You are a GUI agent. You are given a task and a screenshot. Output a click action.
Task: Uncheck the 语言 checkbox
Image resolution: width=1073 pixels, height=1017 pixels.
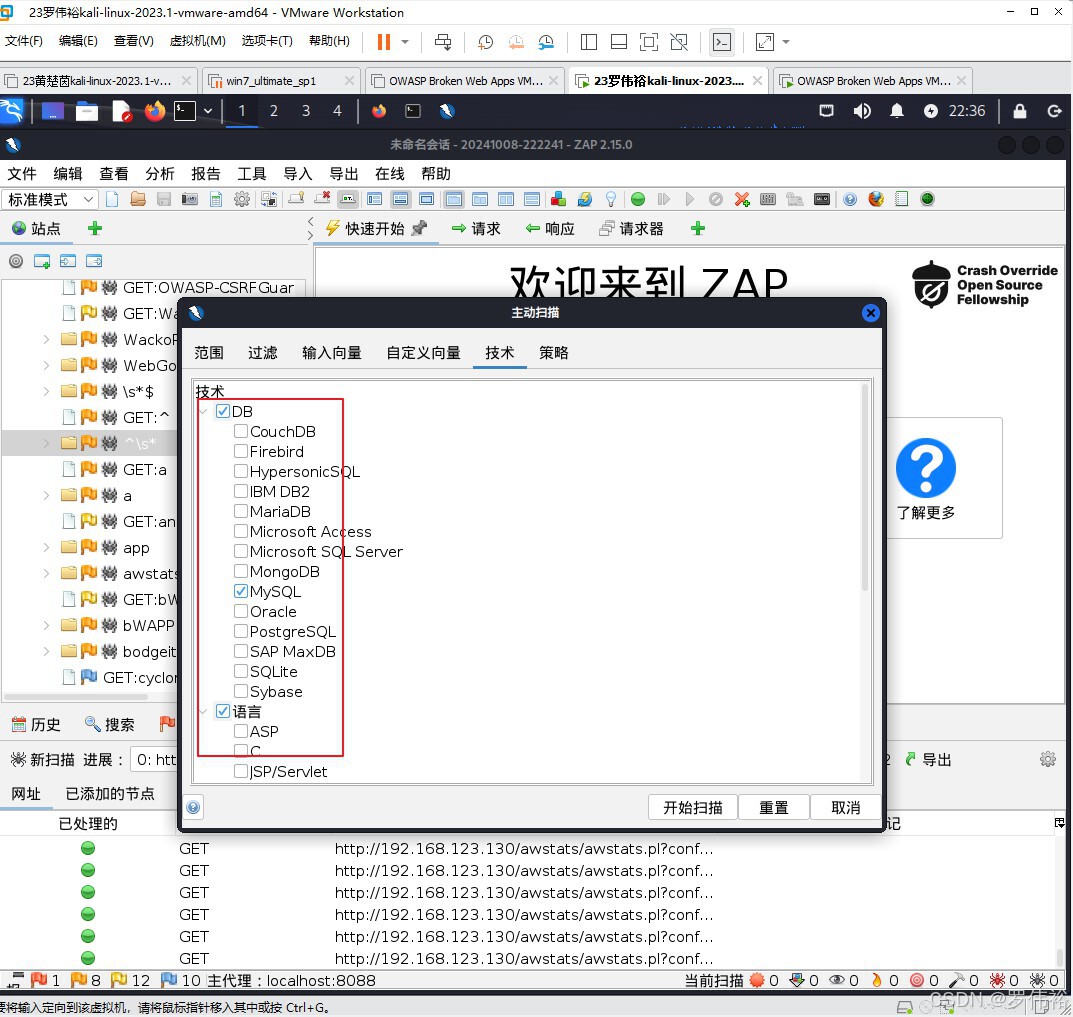pyautogui.click(x=222, y=711)
